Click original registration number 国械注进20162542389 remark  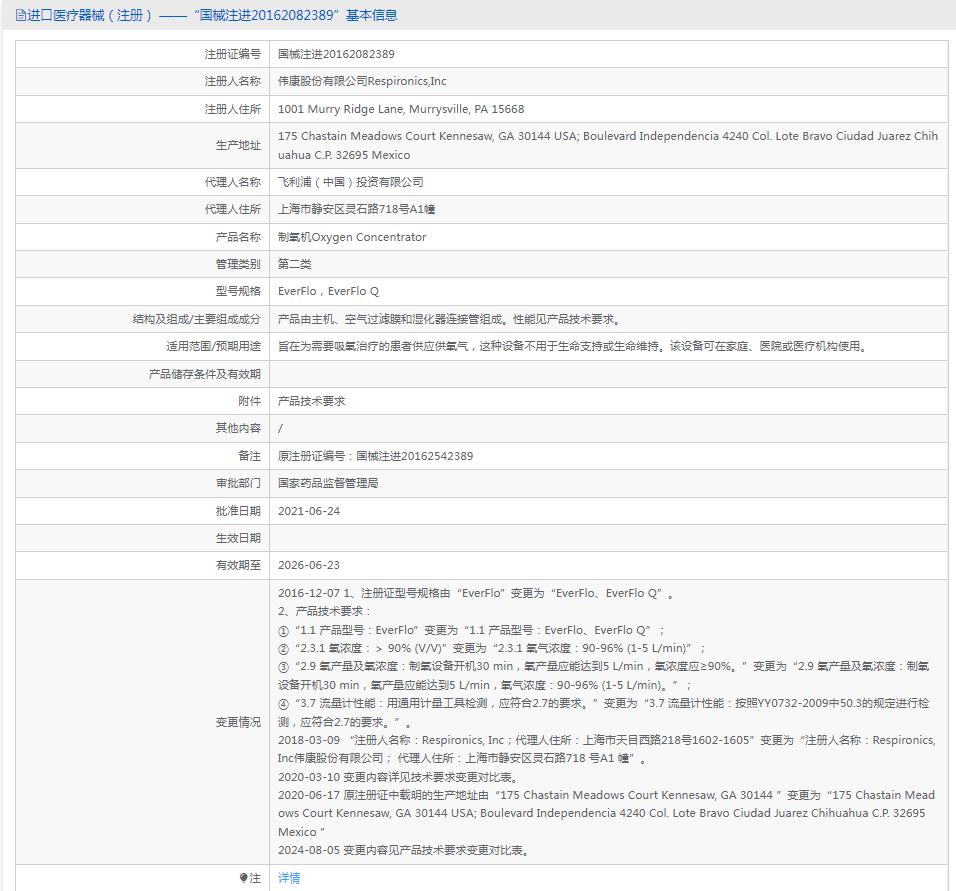[x=375, y=456]
